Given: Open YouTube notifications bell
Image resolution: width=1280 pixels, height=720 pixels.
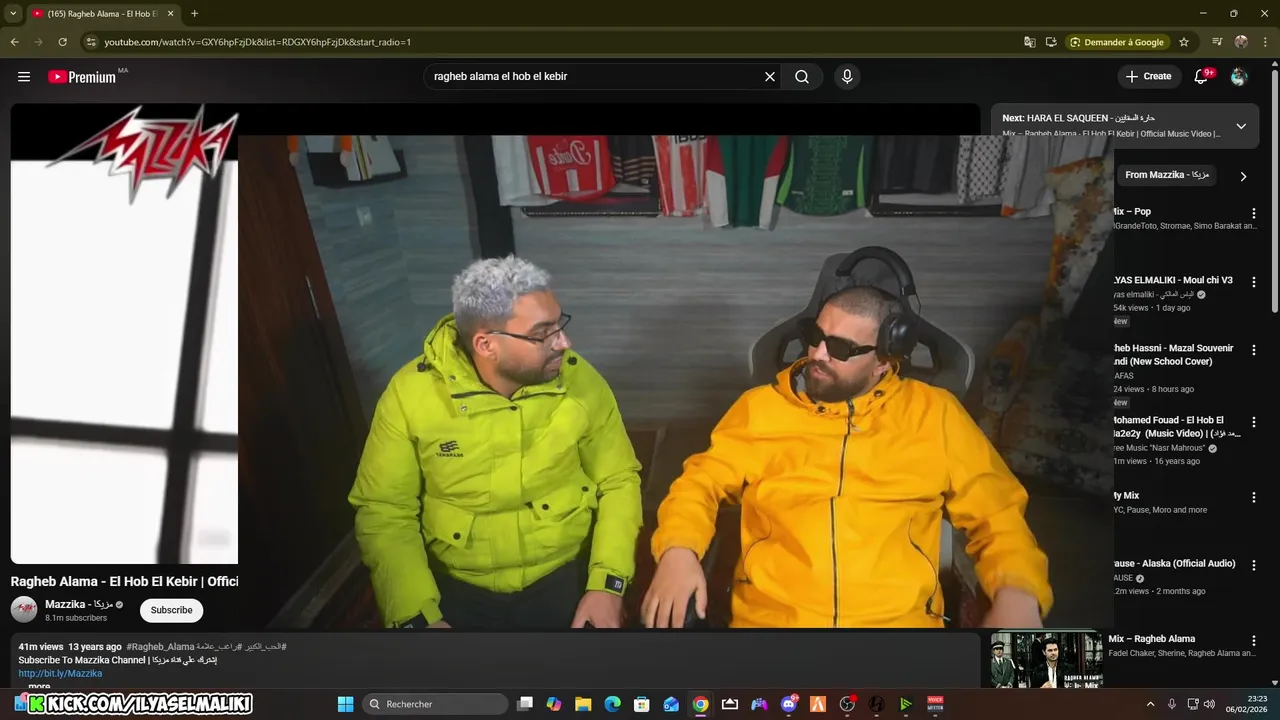Looking at the screenshot, I should 1202,77.
